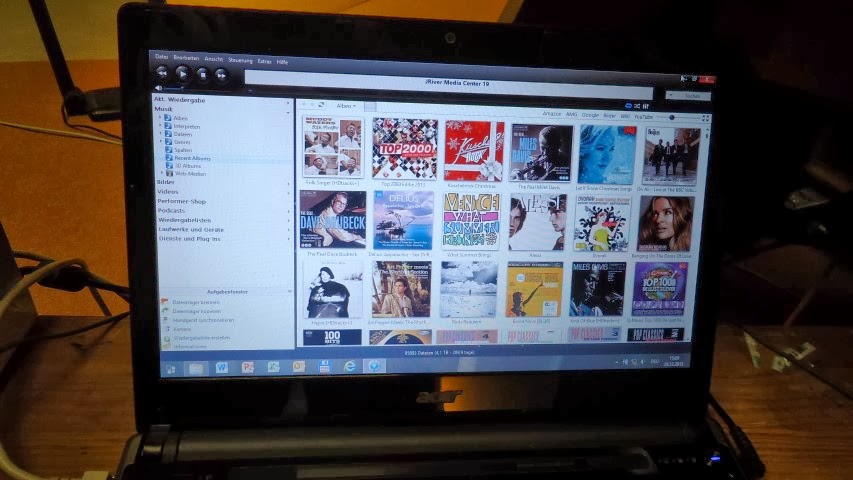Open Venice What Summer Brings album

point(471,221)
